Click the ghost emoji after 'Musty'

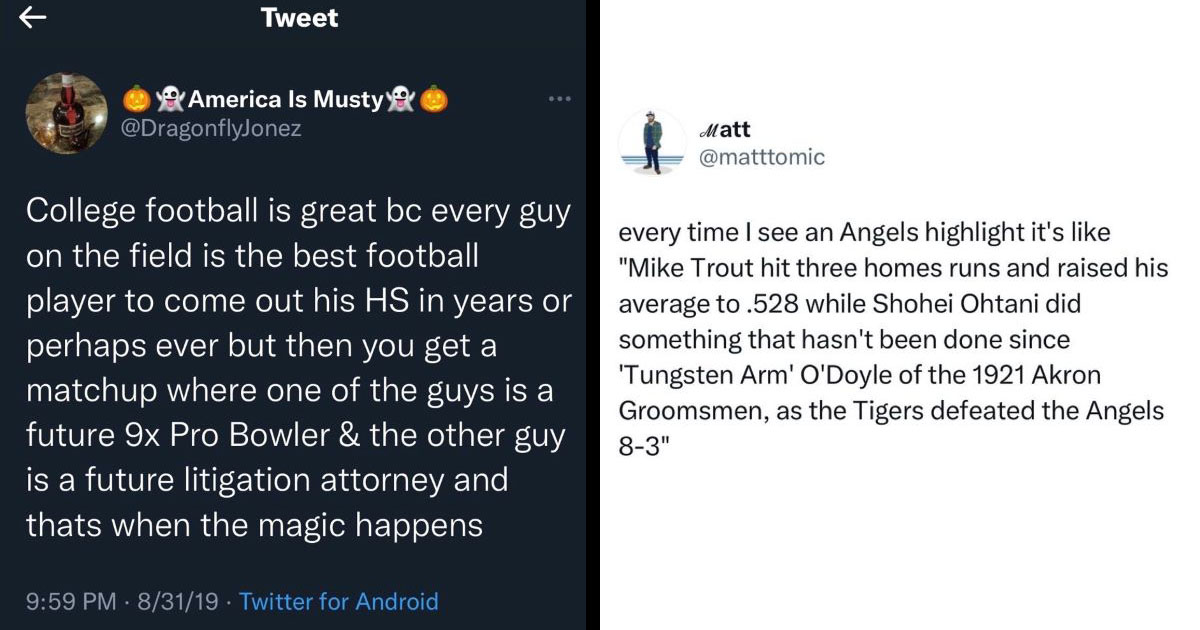point(401,99)
